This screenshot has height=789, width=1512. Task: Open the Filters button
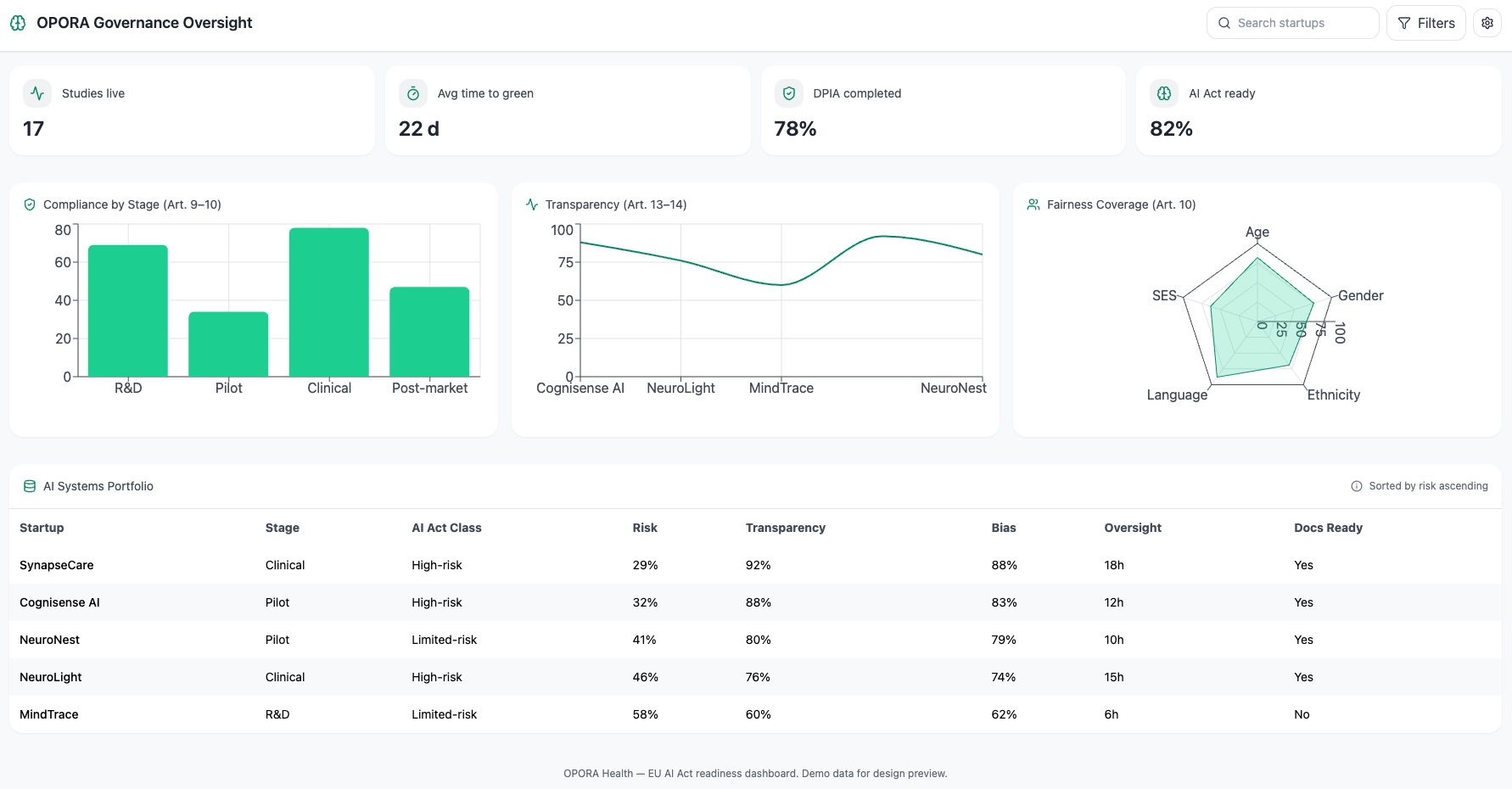pos(1425,23)
